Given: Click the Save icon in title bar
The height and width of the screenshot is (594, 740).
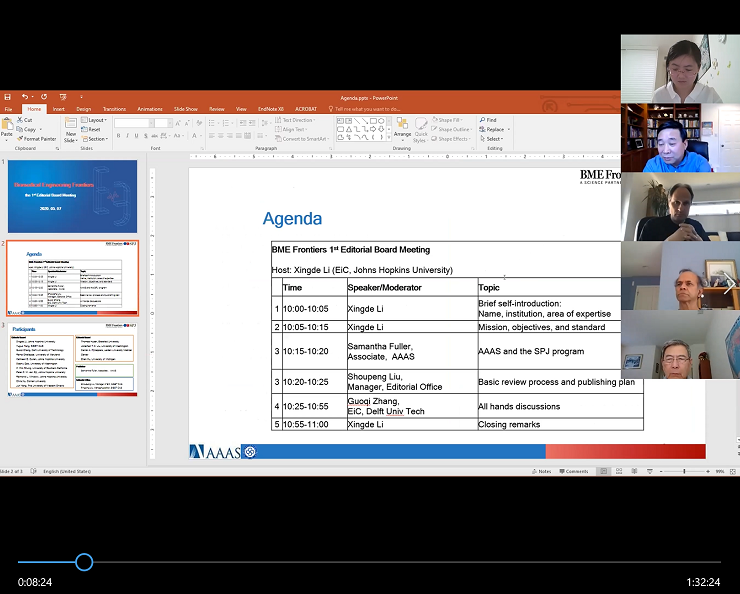Looking at the screenshot, I should [5, 97].
